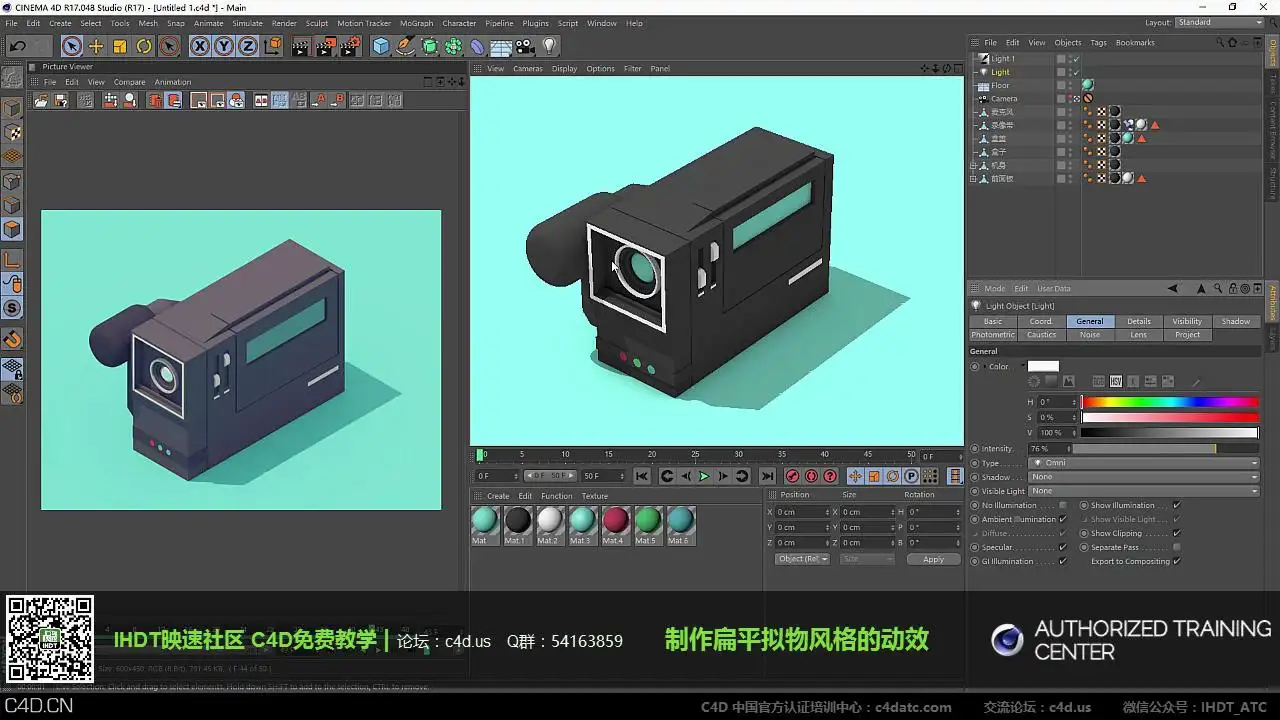Click Save As icon in Picture Viewer
The width and height of the screenshot is (1280, 720).
[x=61, y=100]
